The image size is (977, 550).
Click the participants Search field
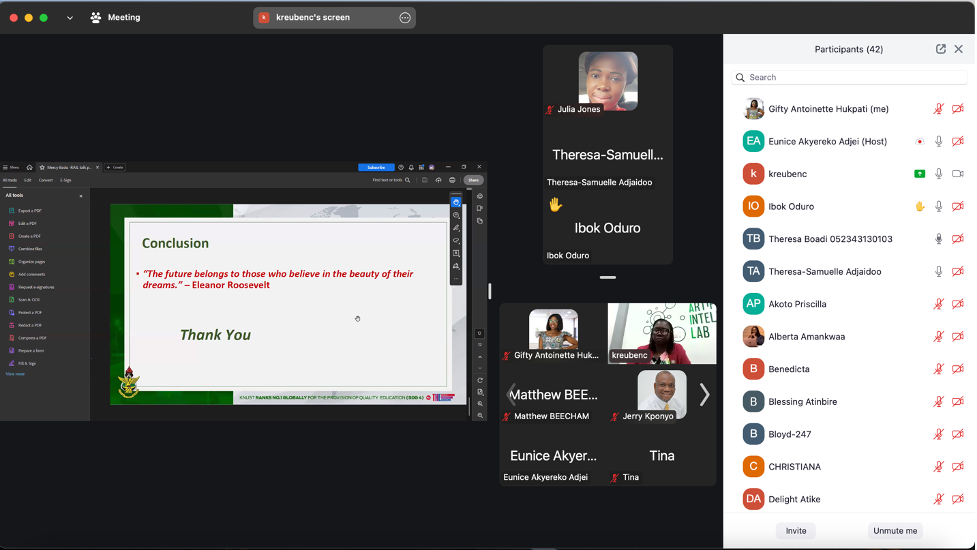pyautogui.click(x=850, y=77)
